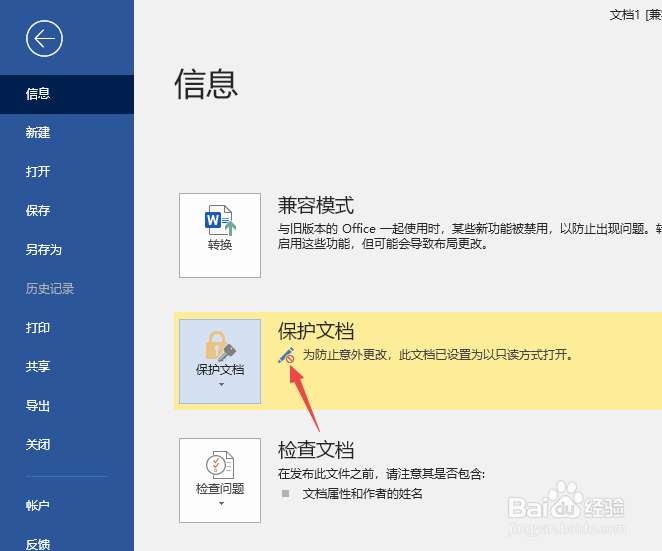Click the 文档属性和作者的姓名 item

363,494
